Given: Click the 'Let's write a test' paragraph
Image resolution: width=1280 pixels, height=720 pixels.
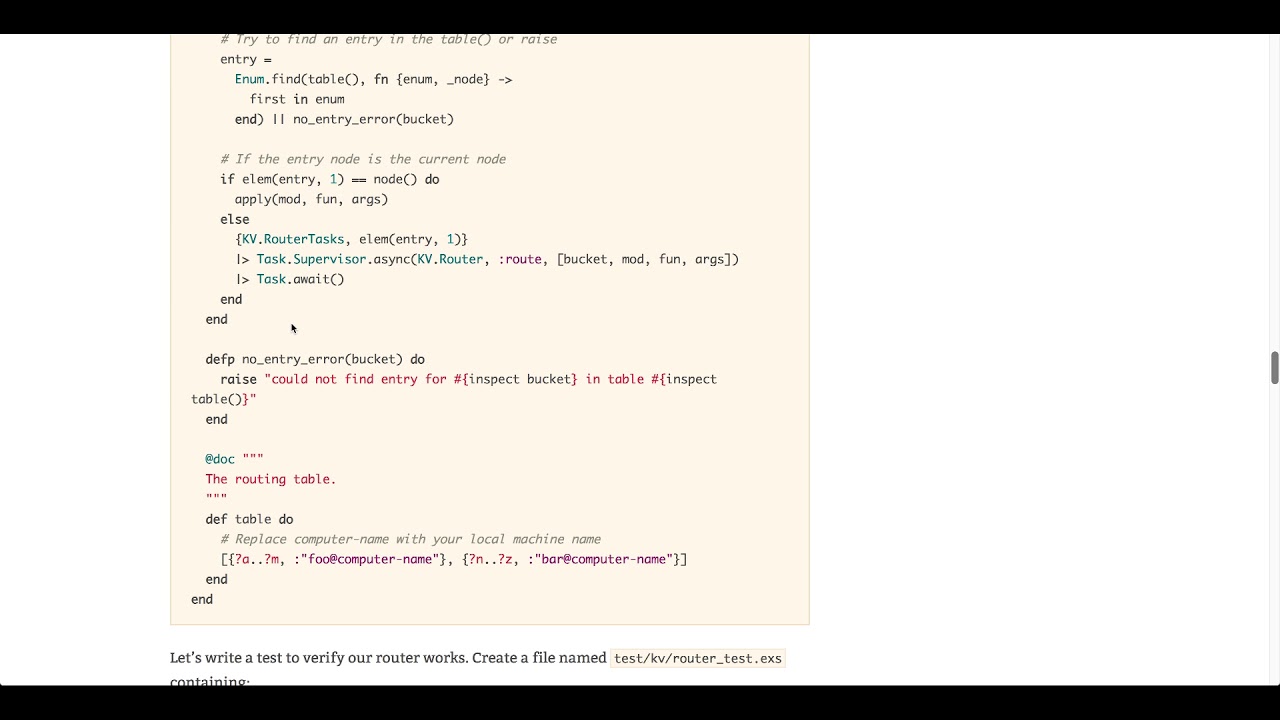Looking at the screenshot, I should coord(478,668).
